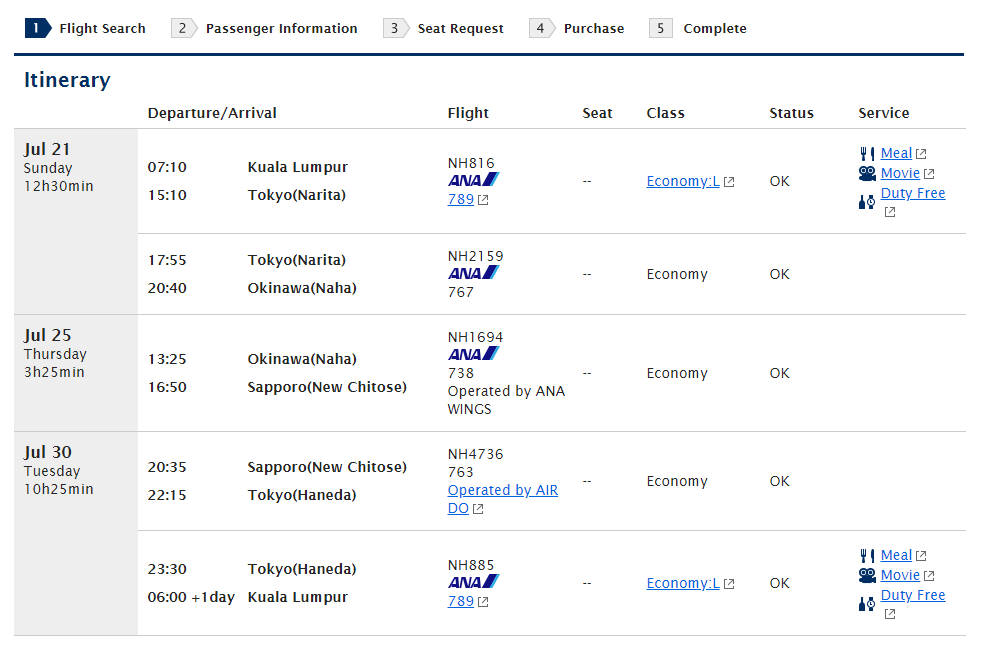
Task: Click the Movie camera icon for NH816
Action: [x=867, y=173]
